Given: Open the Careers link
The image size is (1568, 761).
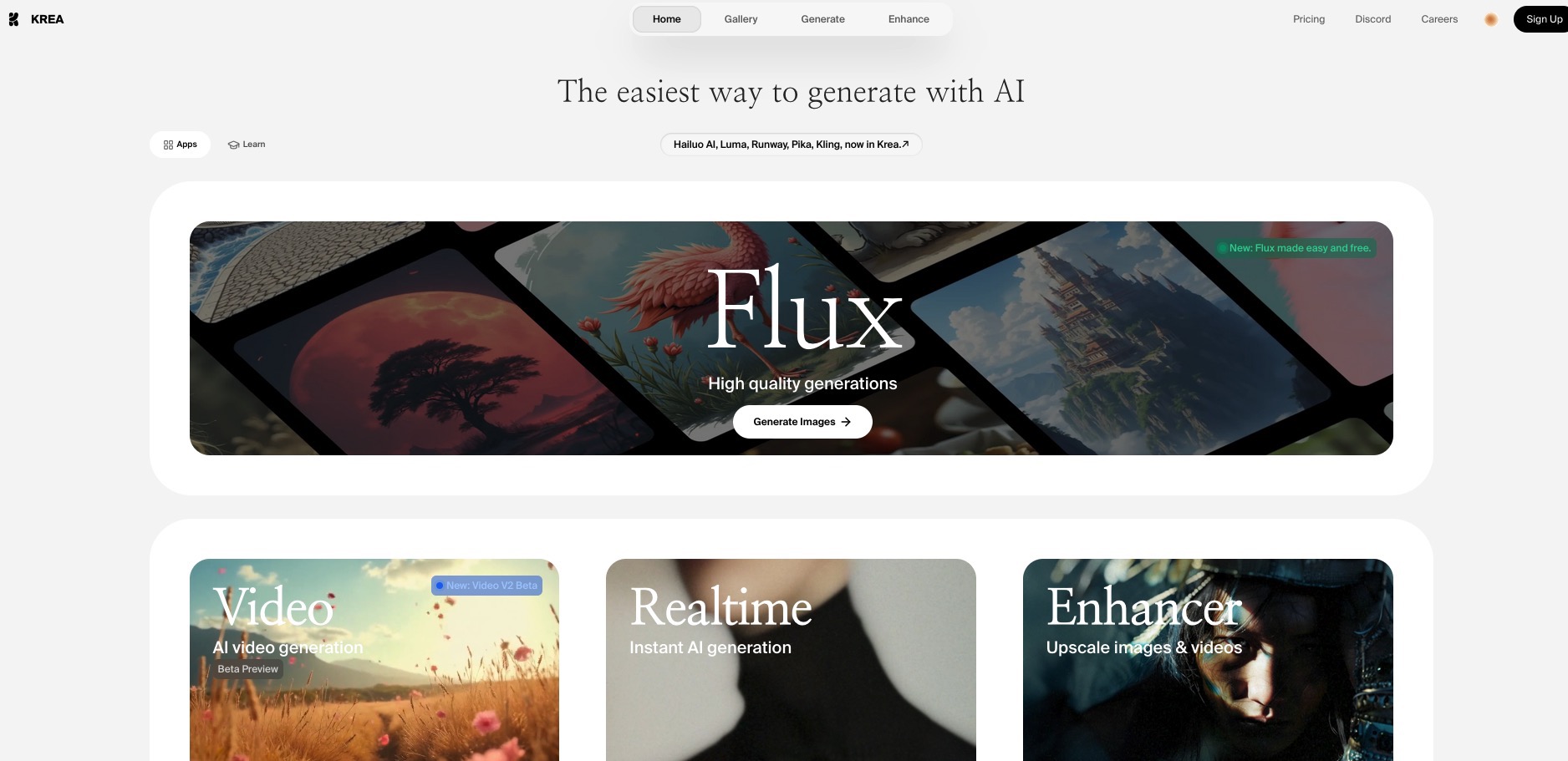Looking at the screenshot, I should pos(1439,19).
